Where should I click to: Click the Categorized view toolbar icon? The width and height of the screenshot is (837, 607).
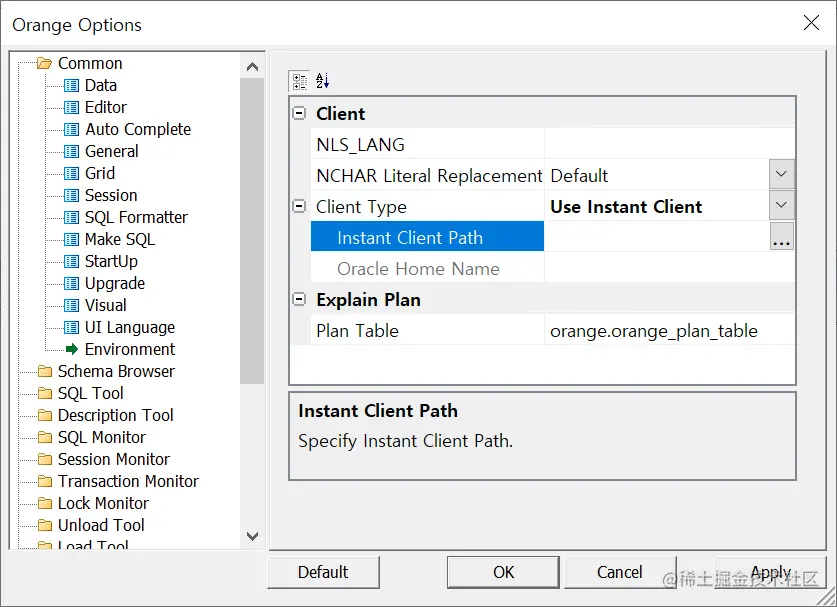point(299,82)
